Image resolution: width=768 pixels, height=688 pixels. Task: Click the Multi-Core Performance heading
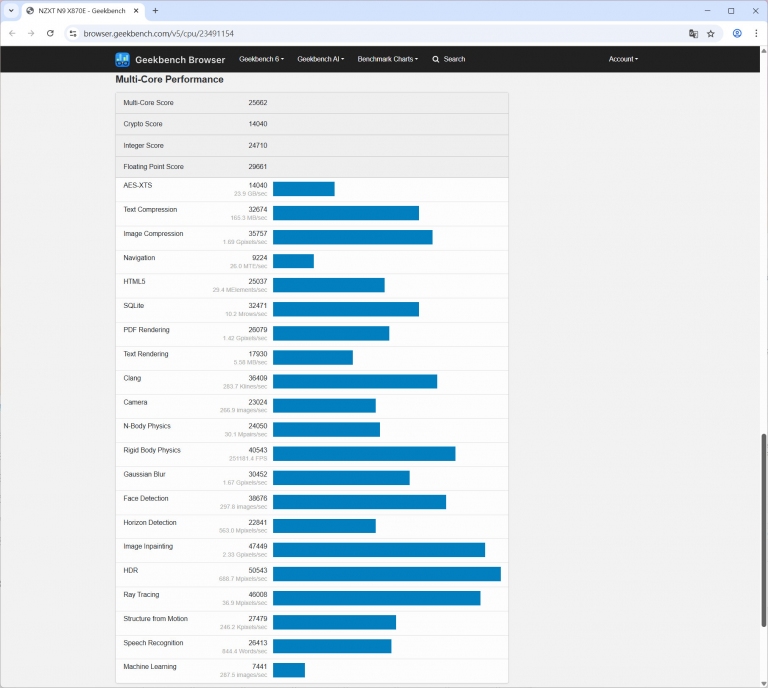(169, 79)
